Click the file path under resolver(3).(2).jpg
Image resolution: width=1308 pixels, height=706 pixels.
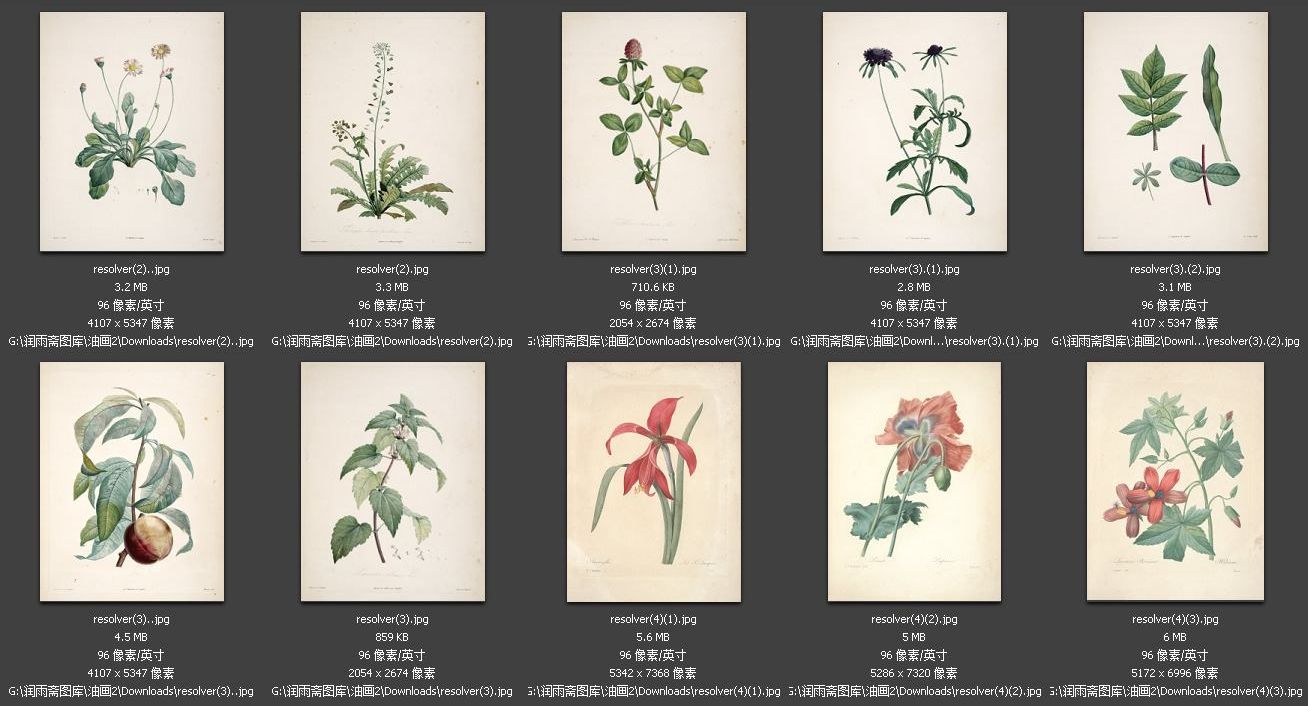click(1176, 341)
